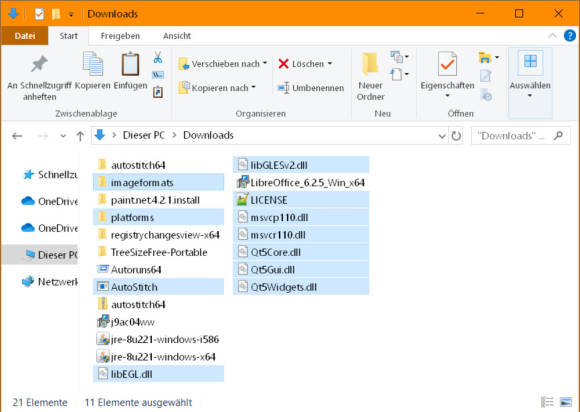
Task: Click the Neuer Ordner folder icon
Action: click(x=370, y=64)
